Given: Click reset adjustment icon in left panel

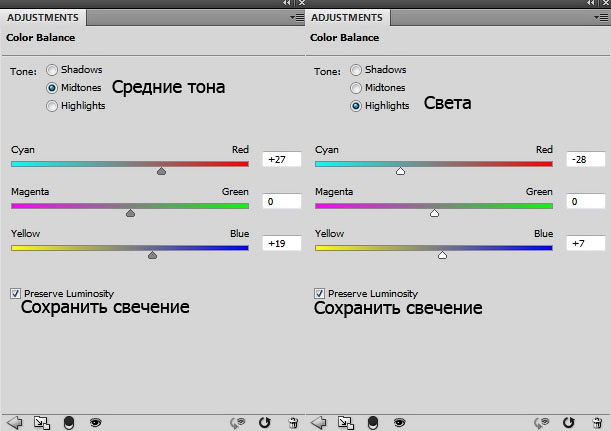Looking at the screenshot, I should pos(265,422).
